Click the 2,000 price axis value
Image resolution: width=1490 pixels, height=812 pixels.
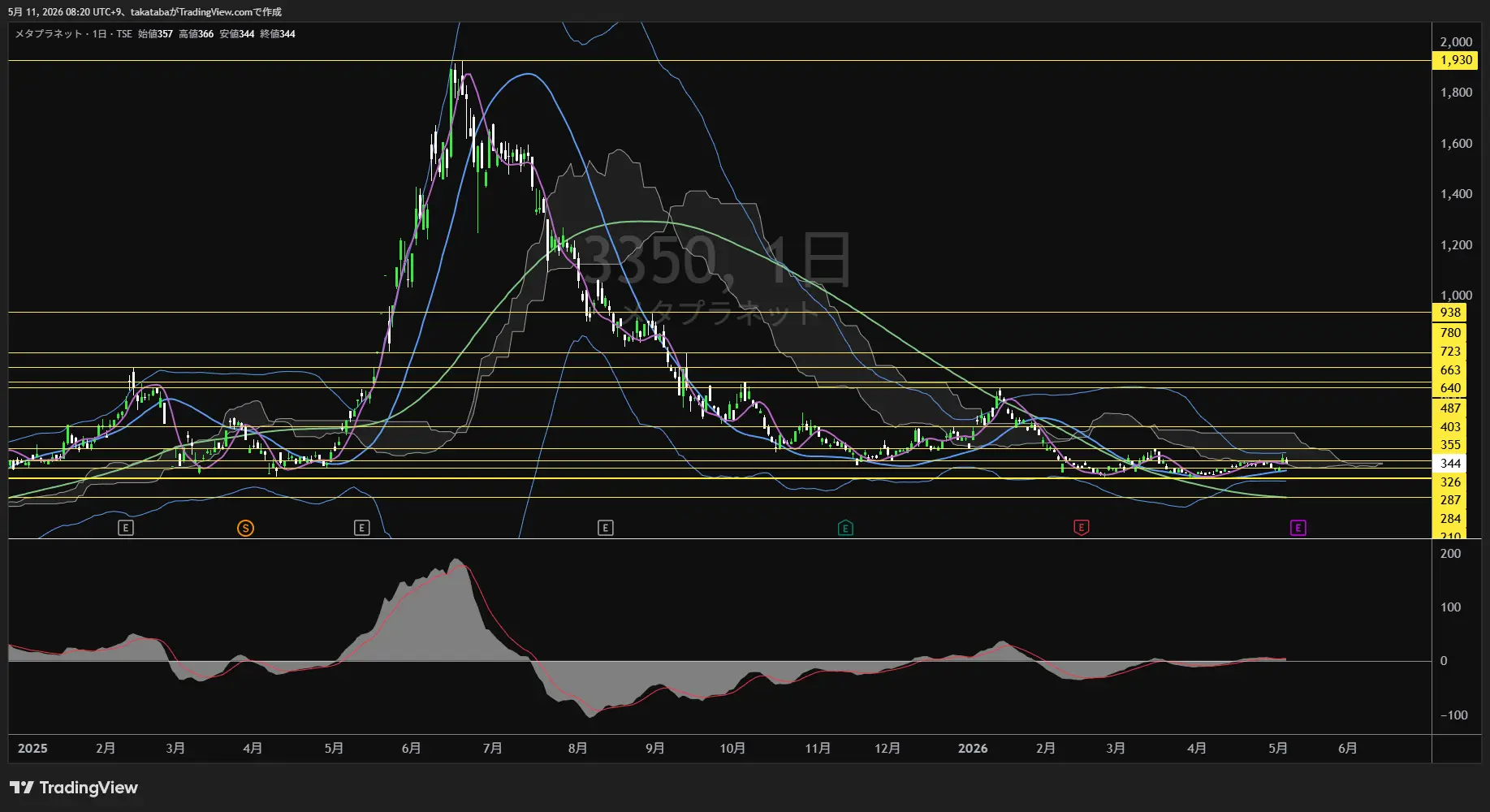pos(1456,42)
